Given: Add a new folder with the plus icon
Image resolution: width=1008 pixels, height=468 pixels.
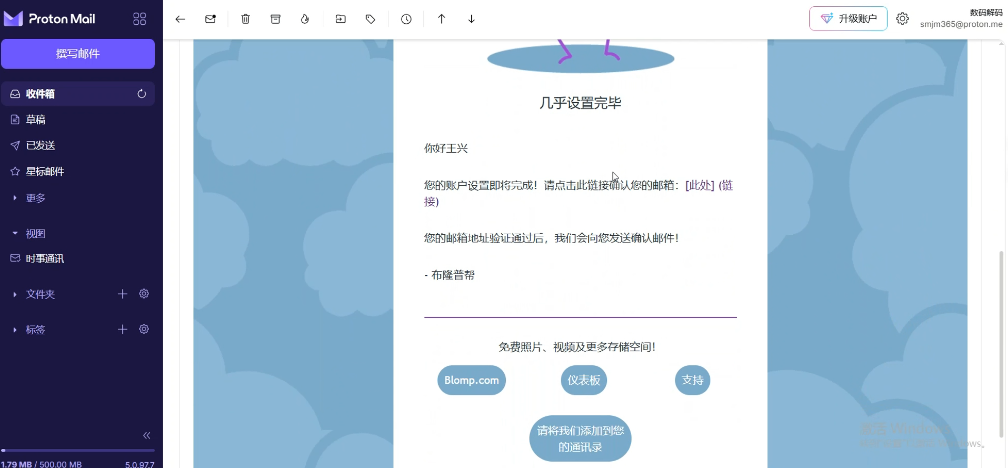Looking at the screenshot, I should tap(123, 294).
